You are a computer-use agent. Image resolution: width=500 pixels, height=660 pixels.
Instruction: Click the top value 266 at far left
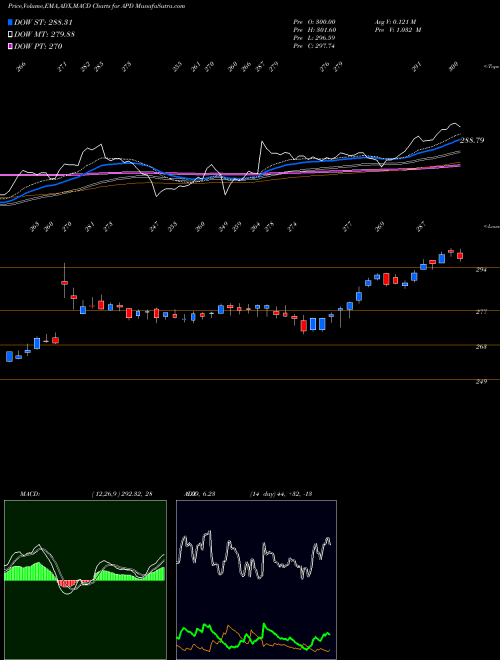[x=21, y=67]
